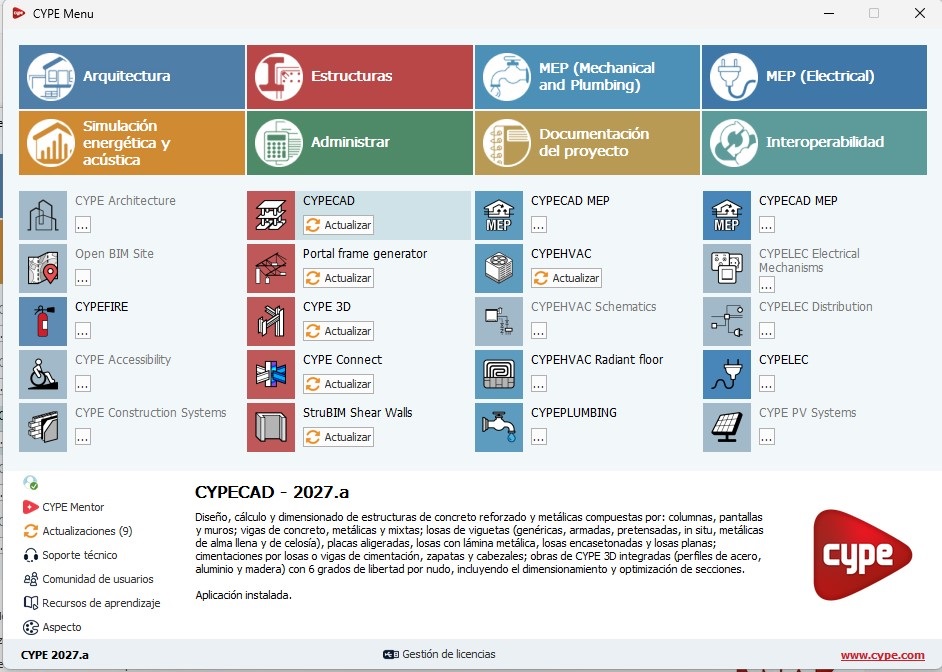Click Actualizar under Portal frame generator
Screen dimensions: 942x672
338,278
